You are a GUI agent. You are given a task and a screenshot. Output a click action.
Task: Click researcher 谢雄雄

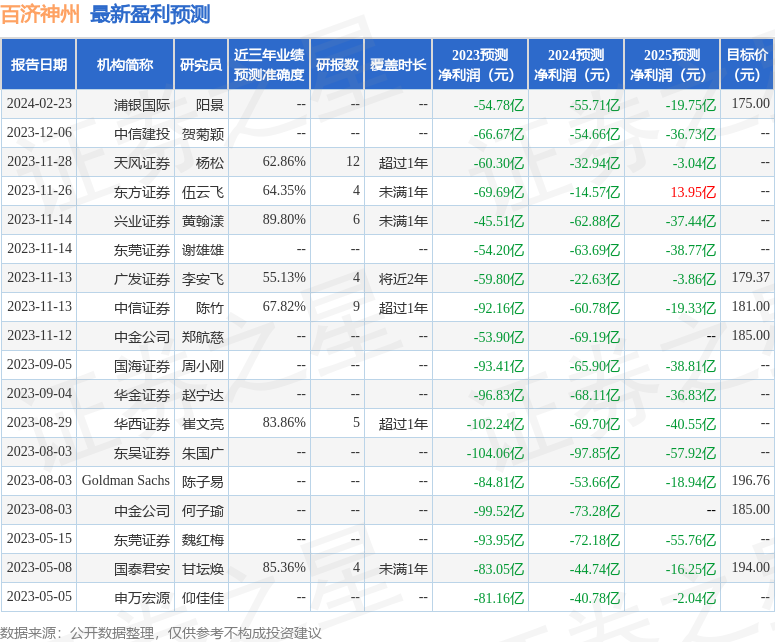coord(203,250)
